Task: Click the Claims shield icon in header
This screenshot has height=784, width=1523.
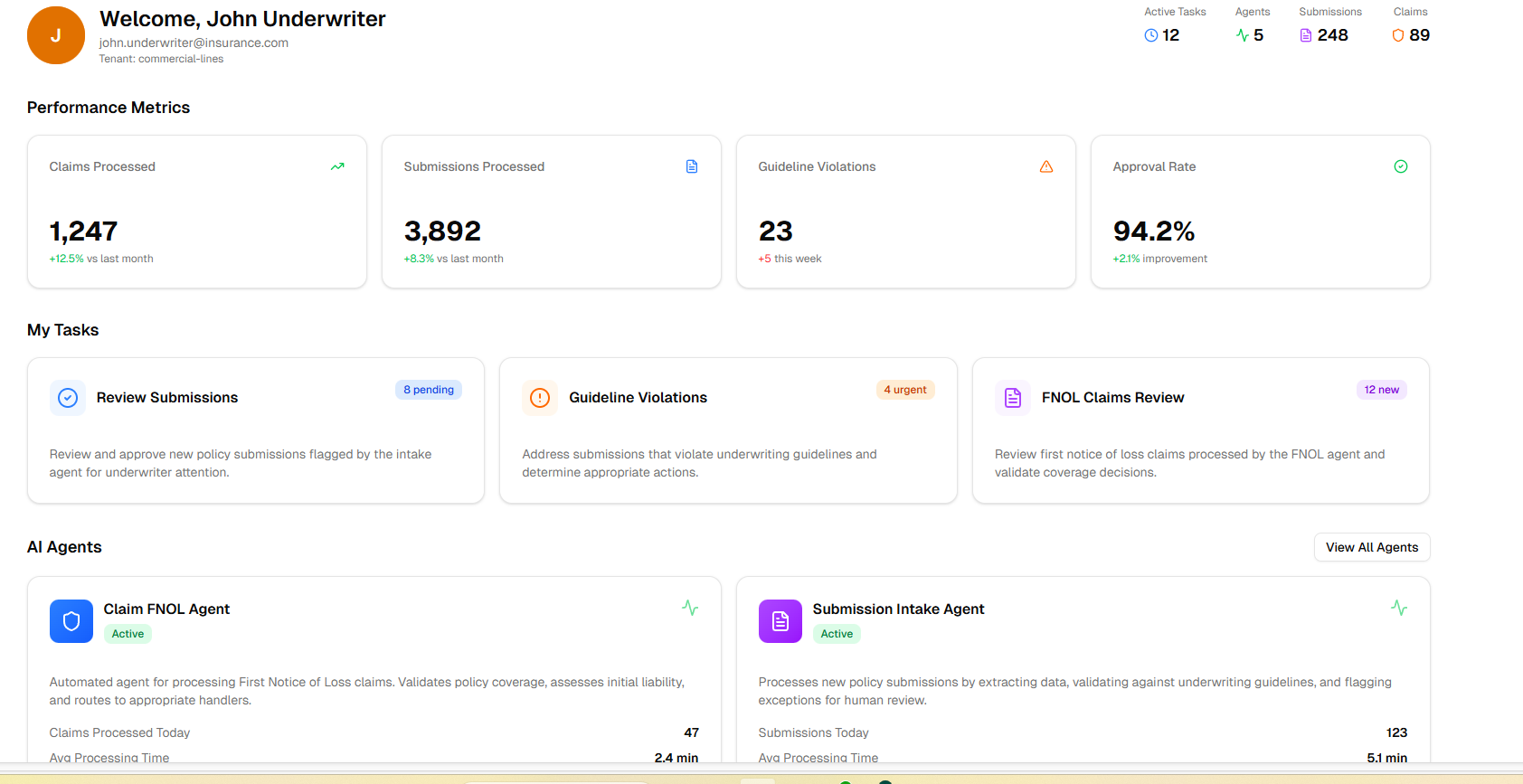Action: pyautogui.click(x=1397, y=35)
